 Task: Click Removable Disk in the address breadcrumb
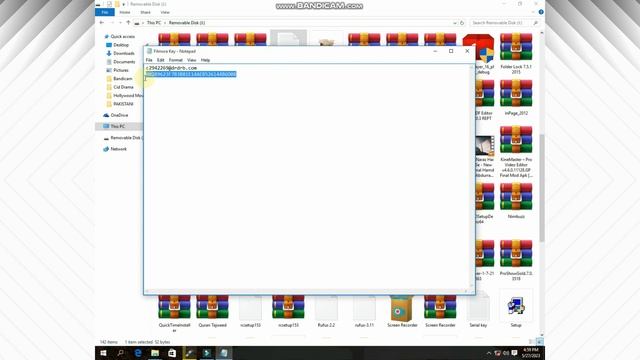(187, 23)
